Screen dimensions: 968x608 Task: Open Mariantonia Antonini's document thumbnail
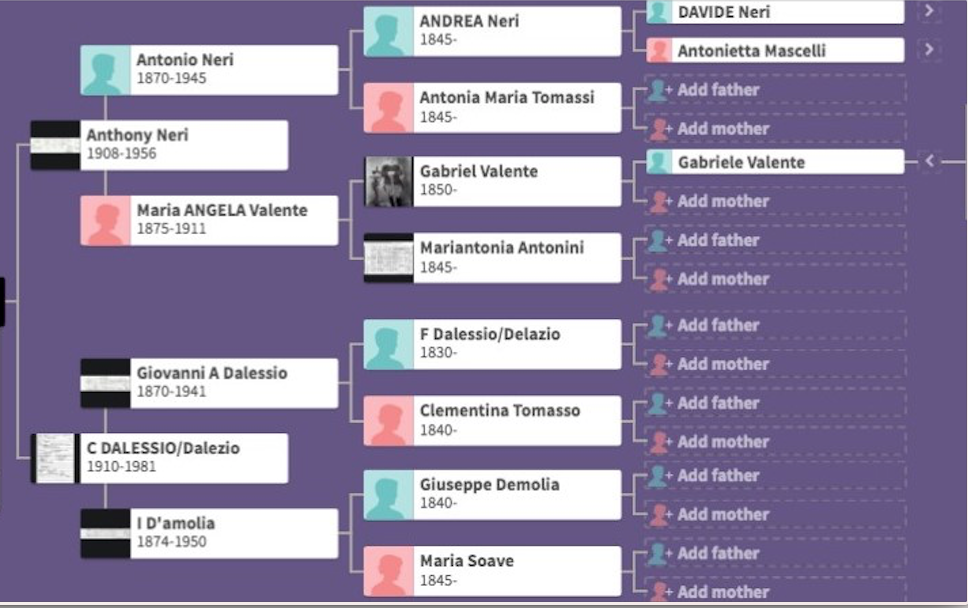pos(388,258)
